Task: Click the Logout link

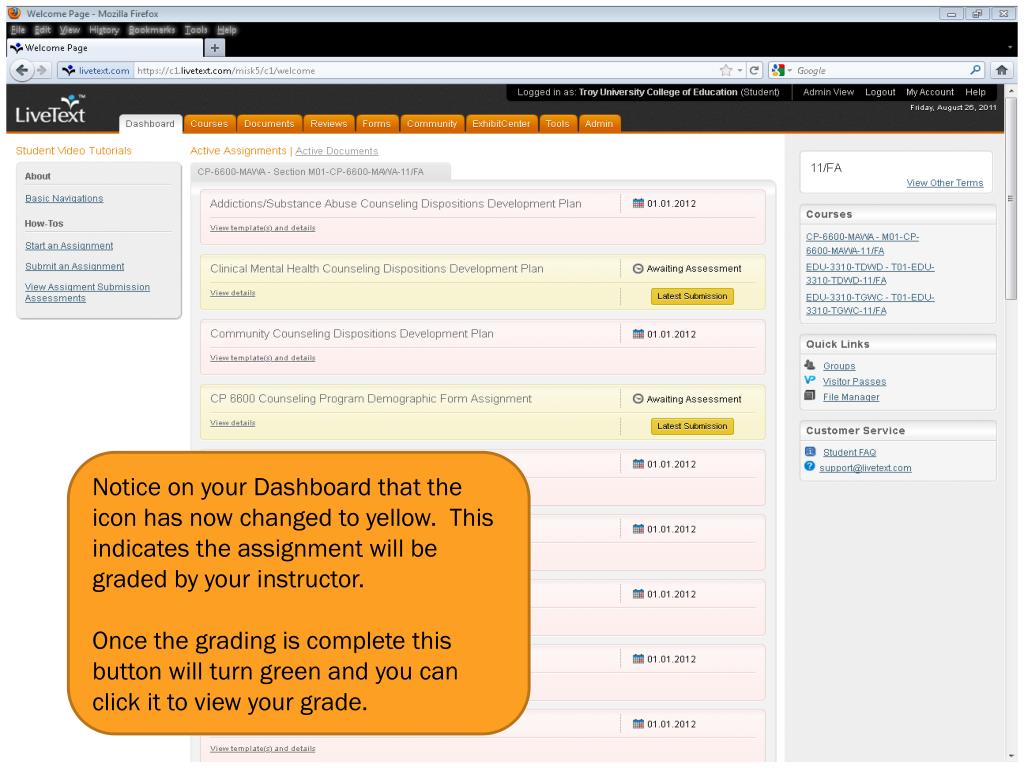Action: (x=880, y=92)
